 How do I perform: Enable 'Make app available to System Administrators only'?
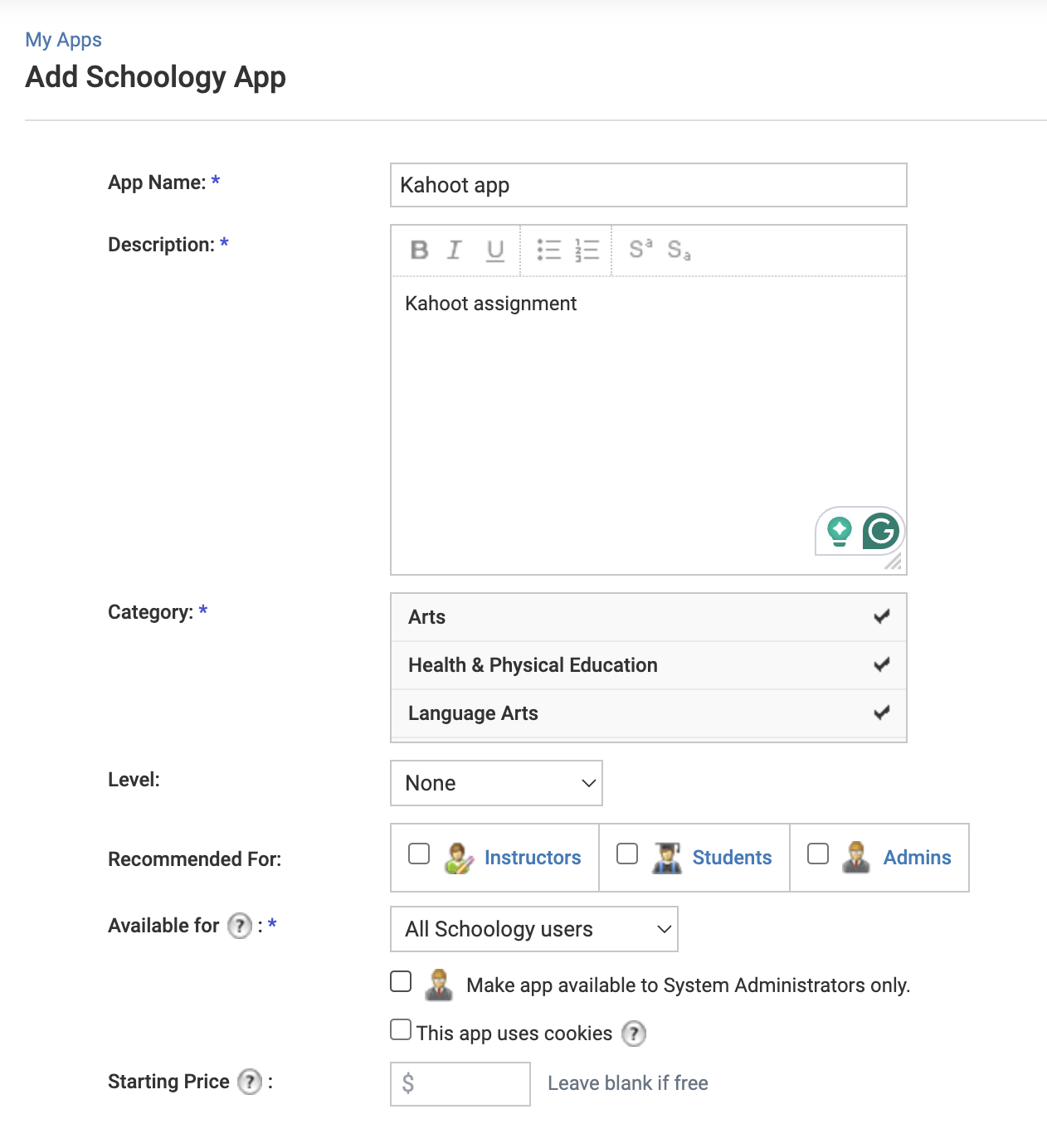click(400, 981)
